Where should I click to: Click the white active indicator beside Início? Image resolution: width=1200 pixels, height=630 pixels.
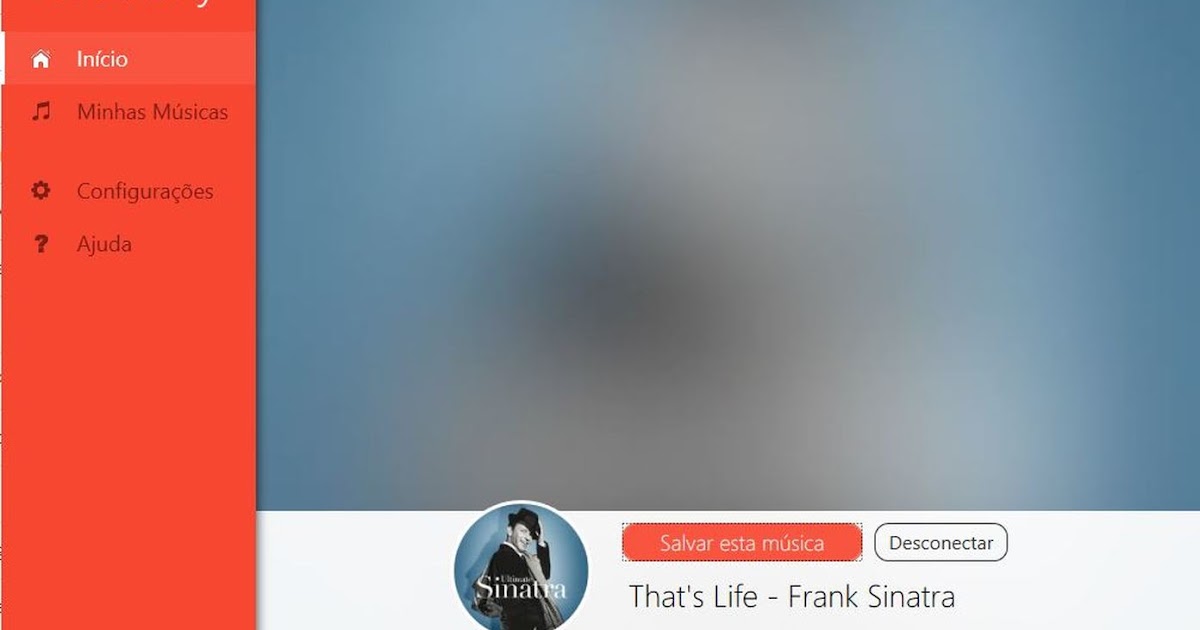2,59
